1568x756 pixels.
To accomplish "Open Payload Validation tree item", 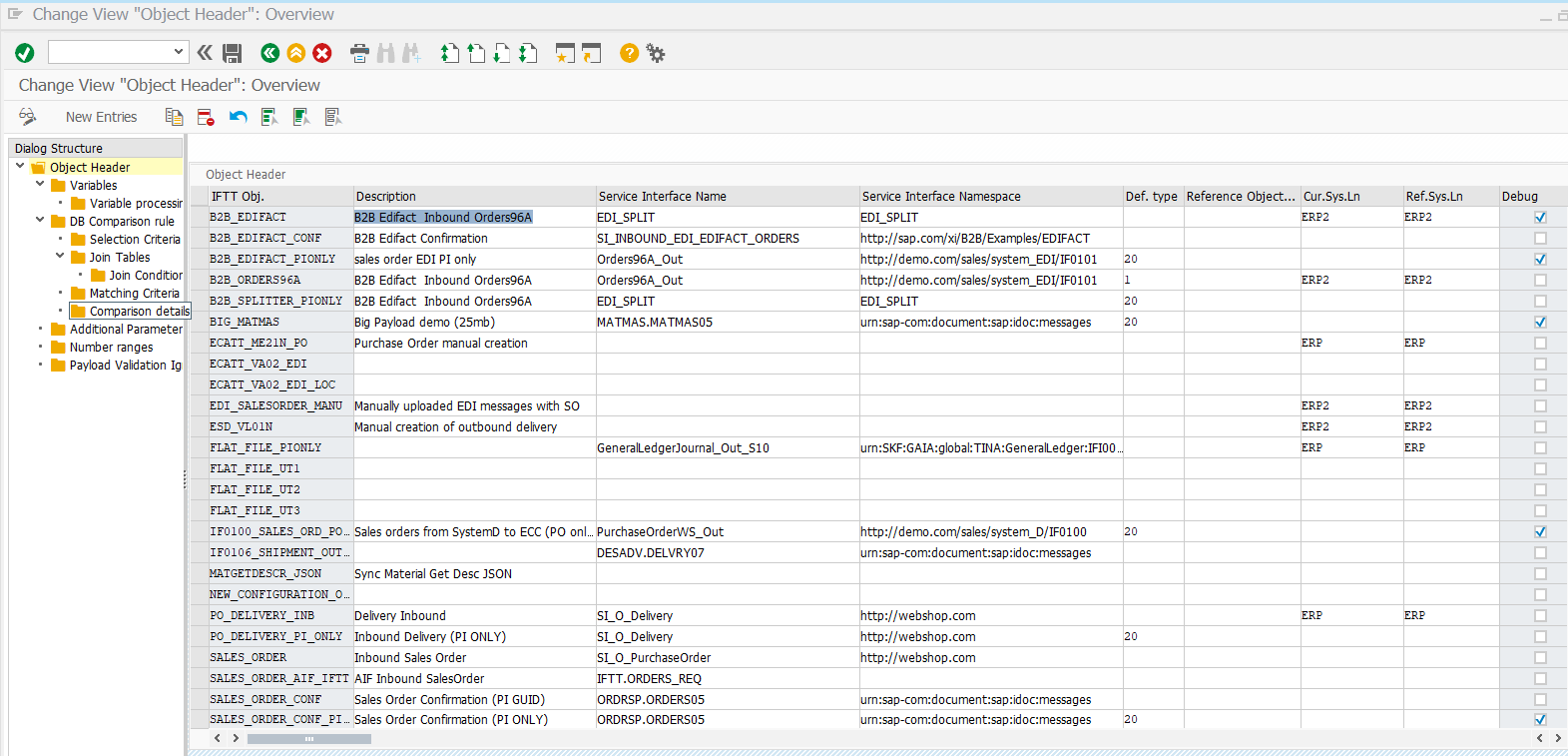I will [x=125, y=366].
